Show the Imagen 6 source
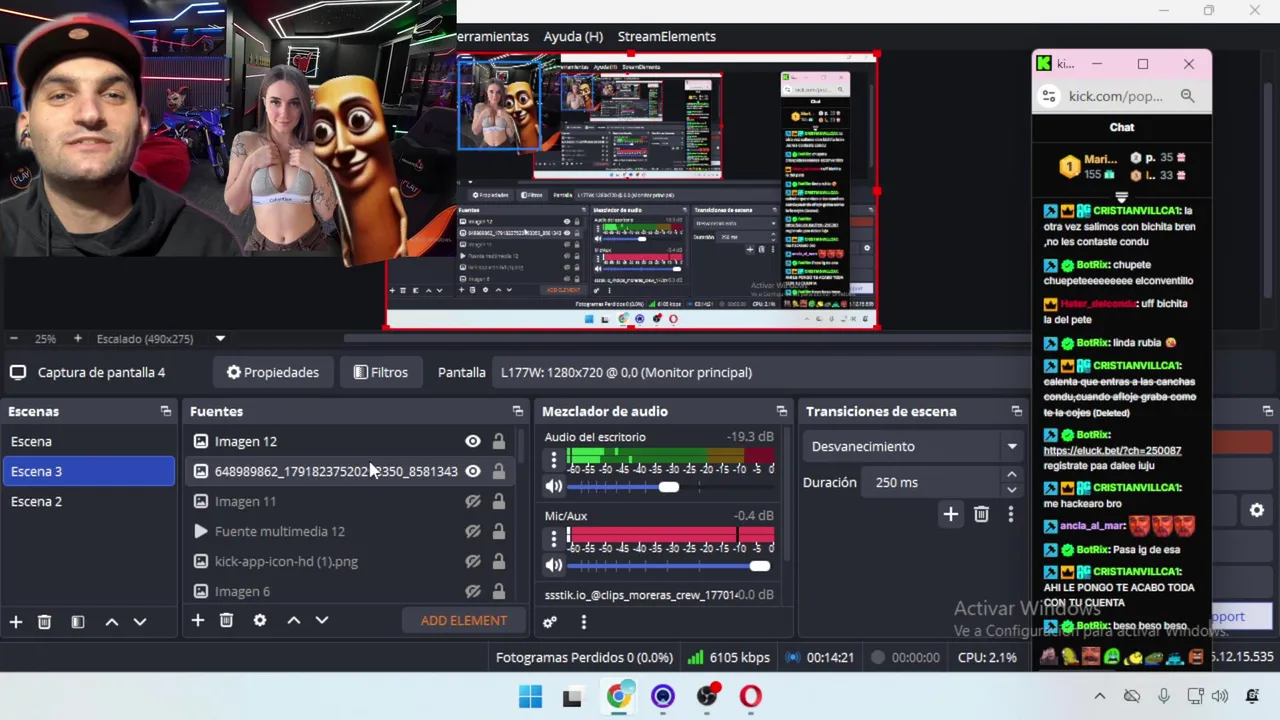 [x=473, y=591]
